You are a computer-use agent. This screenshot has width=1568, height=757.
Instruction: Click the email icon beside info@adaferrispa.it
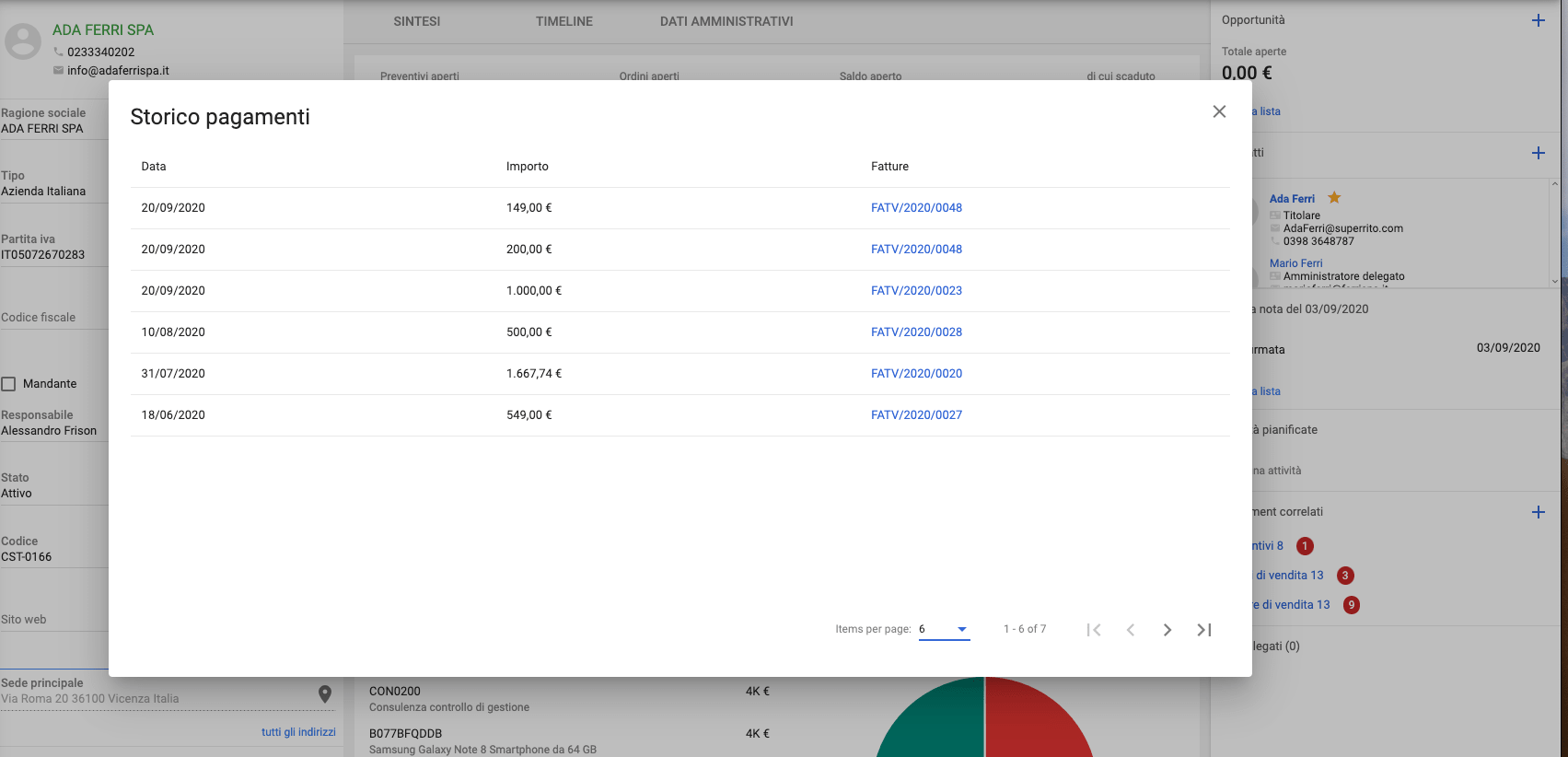[59, 70]
